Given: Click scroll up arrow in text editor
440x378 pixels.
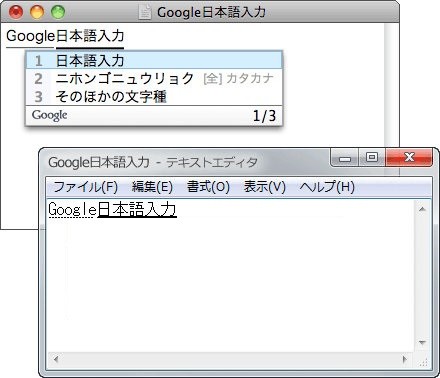Looking at the screenshot, I should (x=422, y=209).
